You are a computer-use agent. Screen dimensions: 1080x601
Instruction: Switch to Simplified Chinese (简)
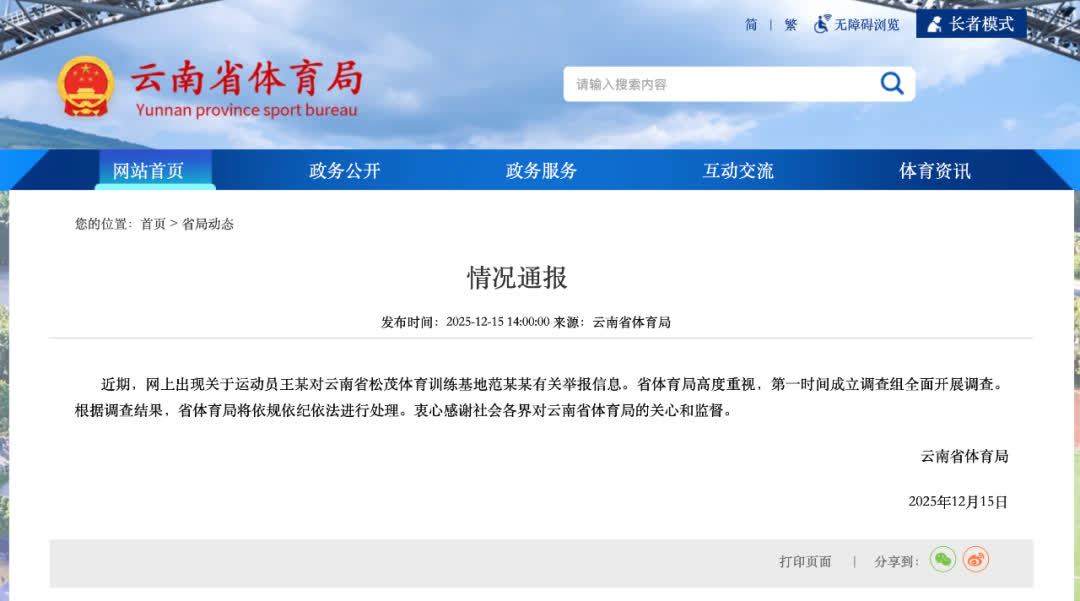tap(751, 25)
